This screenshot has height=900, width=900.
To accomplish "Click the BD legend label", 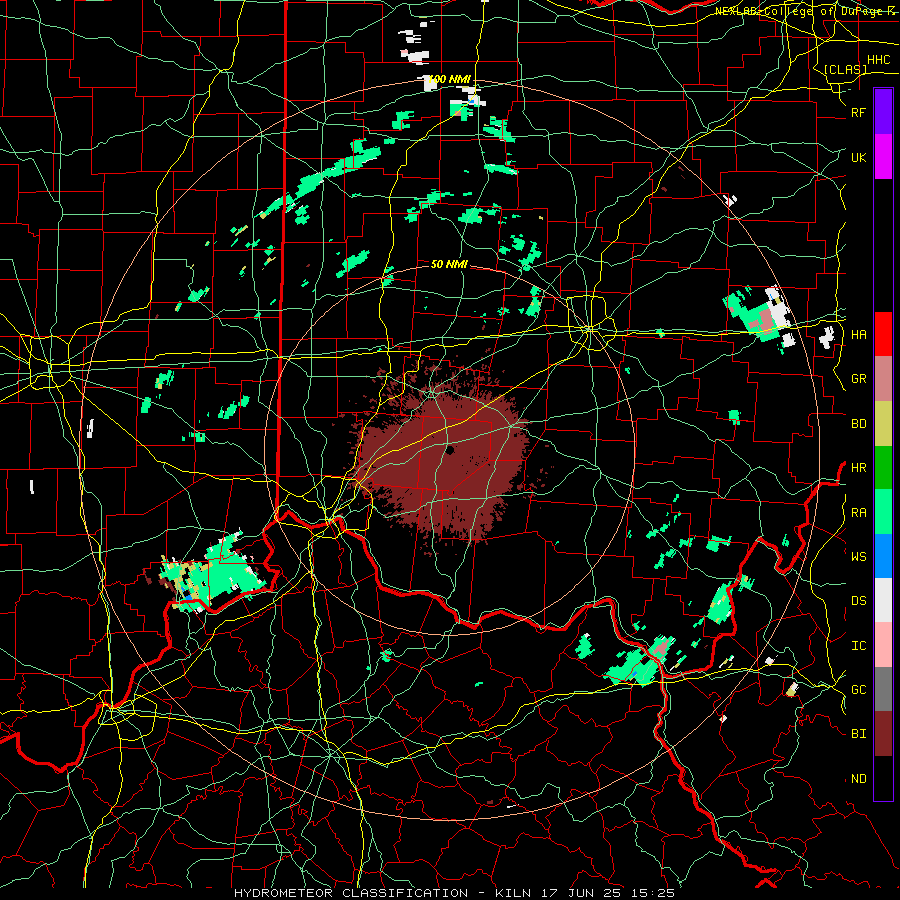I will tap(858, 424).
